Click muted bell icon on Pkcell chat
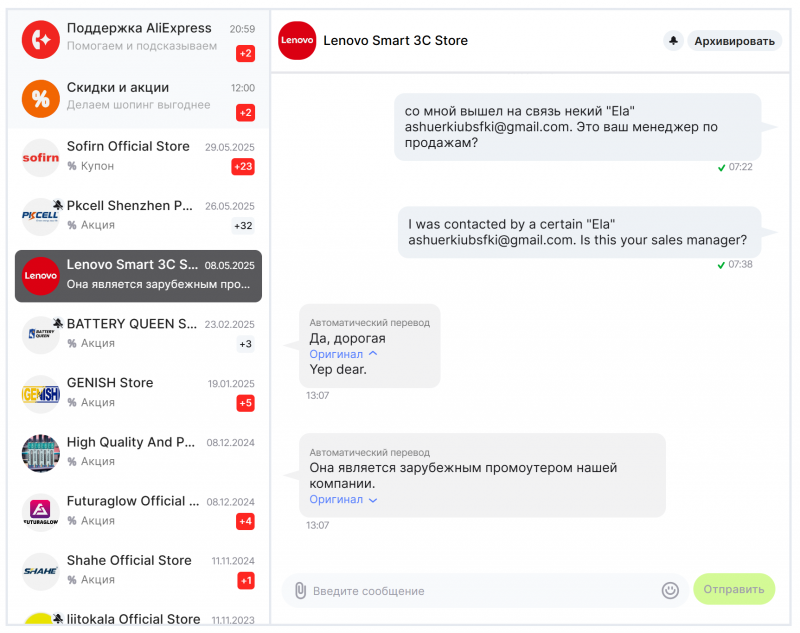The image size is (800, 633). 58,205
